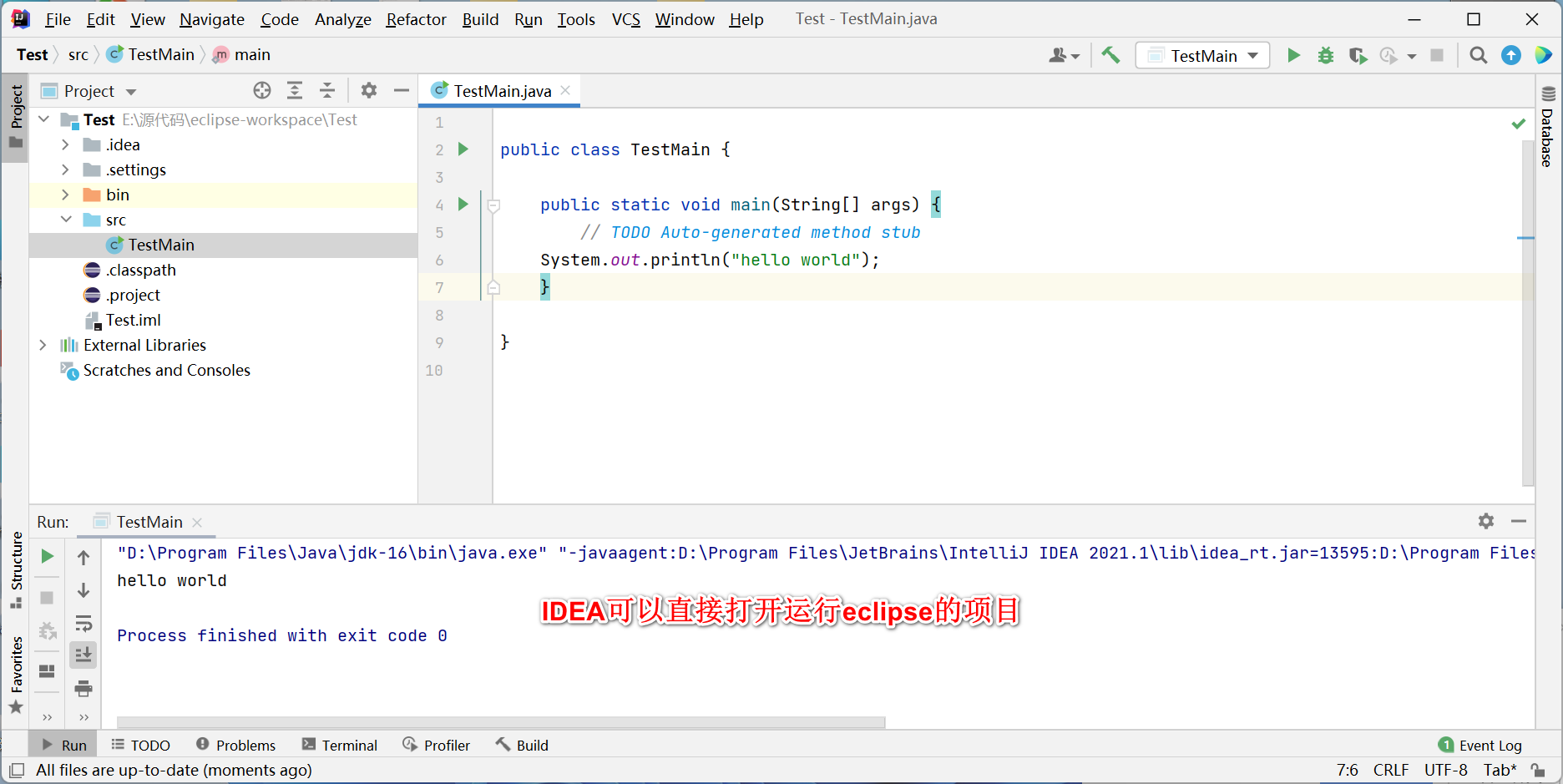Collapse the src folder

tap(65, 220)
